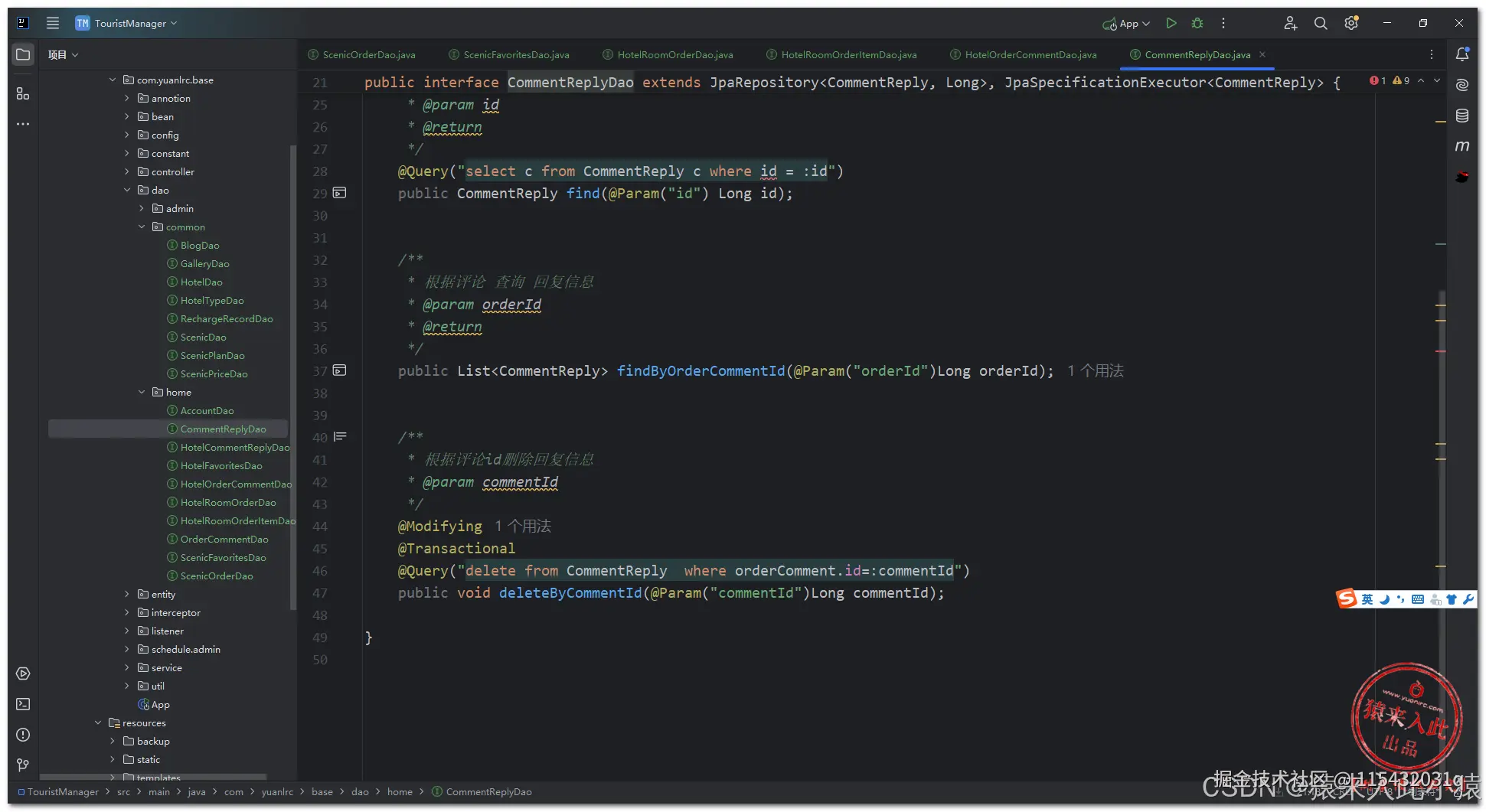Click the '1 个用法' usages hint on line 37
This screenshot has height=812, width=1486.
[x=1096, y=371]
